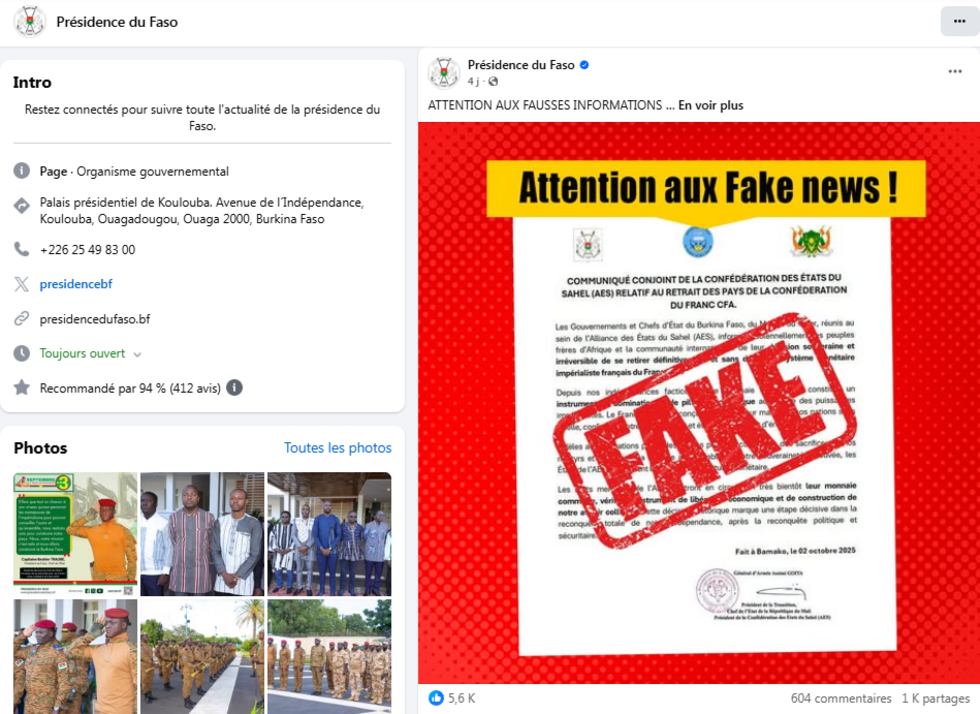Click the Présidence du Faso header logo
The image size is (980, 714).
(29, 22)
